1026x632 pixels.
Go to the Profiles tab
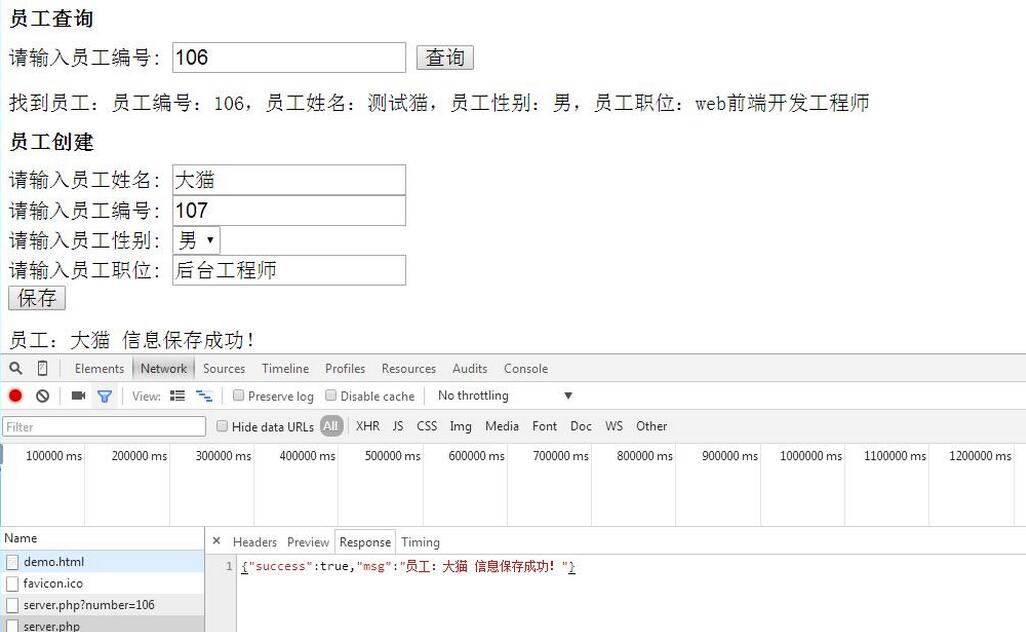point(345,368)
